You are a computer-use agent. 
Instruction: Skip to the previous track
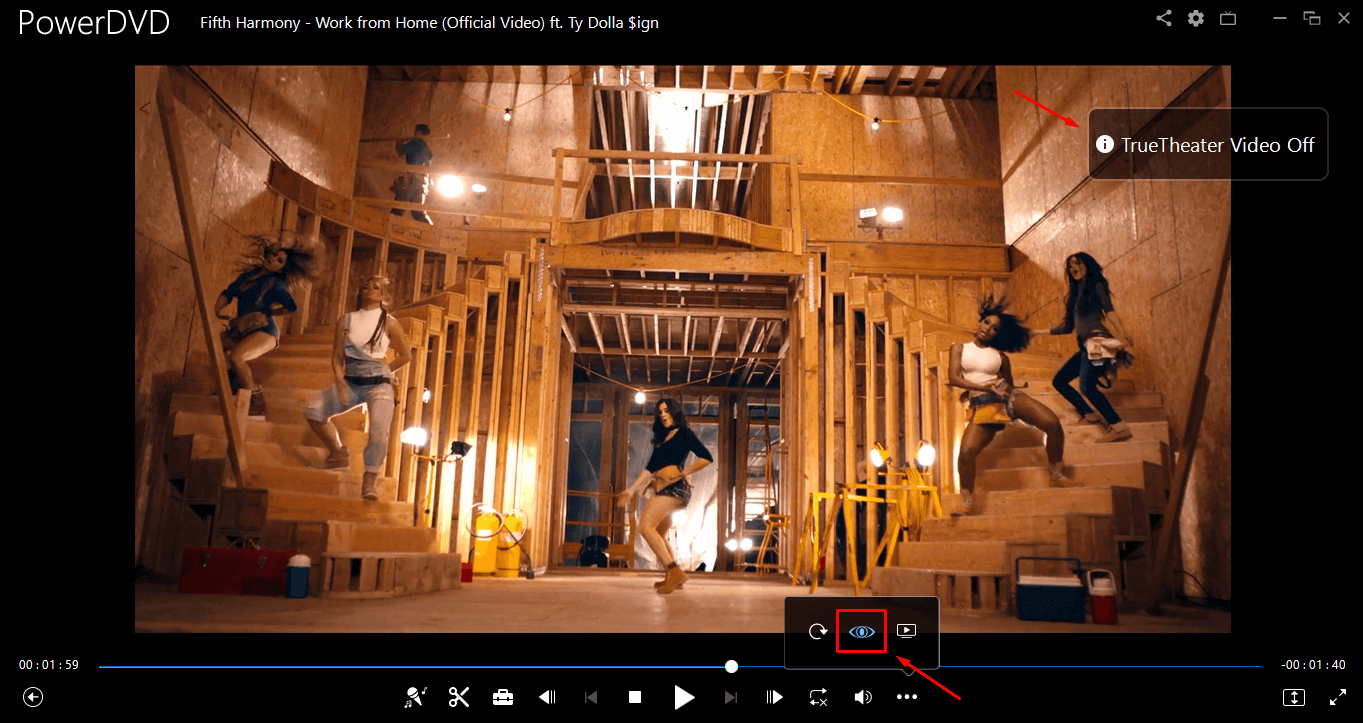coord(591,697)
